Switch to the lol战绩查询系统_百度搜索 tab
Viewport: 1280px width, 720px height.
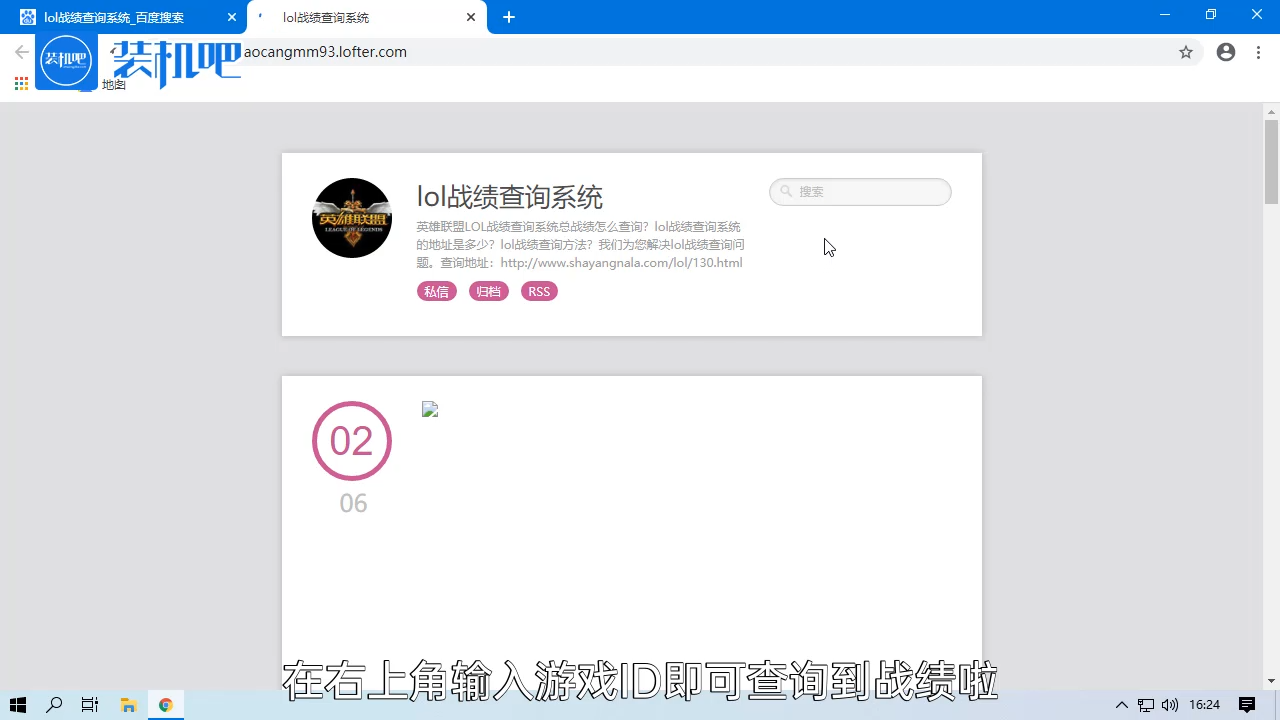[115, 17]
